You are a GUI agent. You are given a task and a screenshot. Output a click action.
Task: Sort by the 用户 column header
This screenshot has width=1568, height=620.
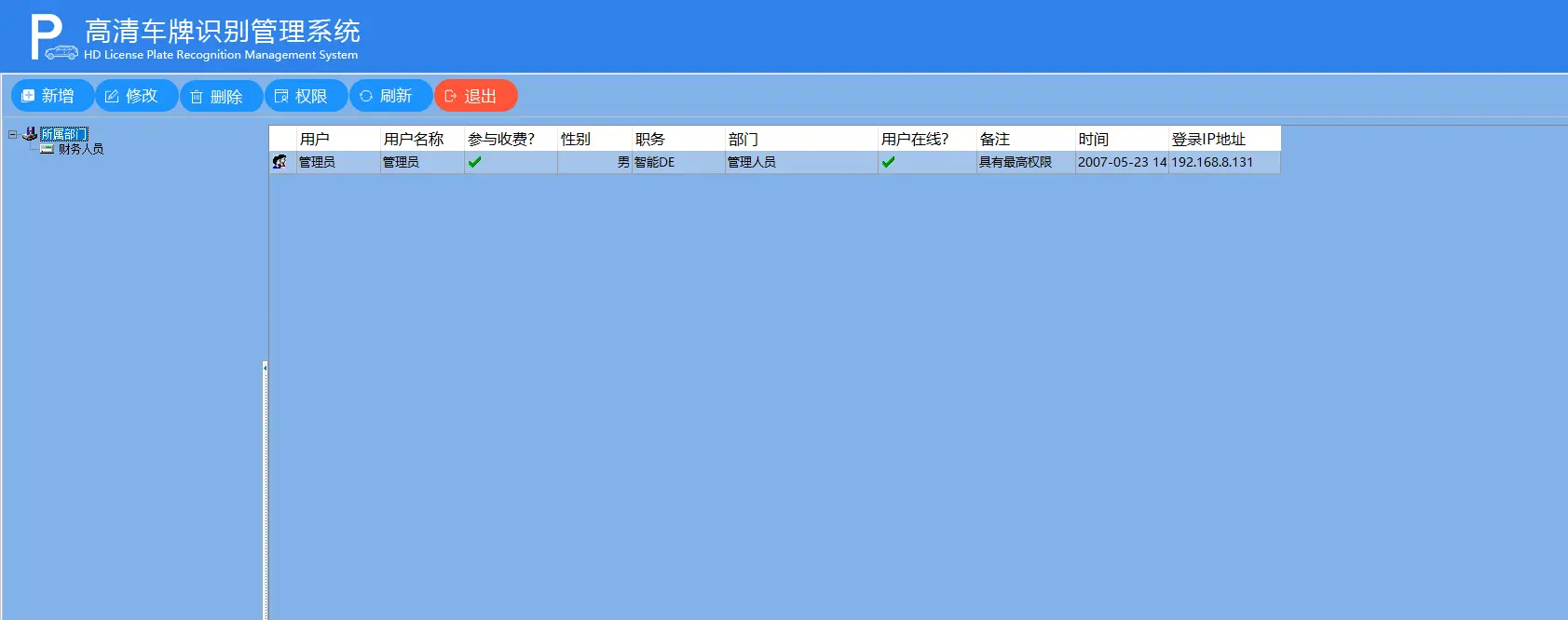339,139
